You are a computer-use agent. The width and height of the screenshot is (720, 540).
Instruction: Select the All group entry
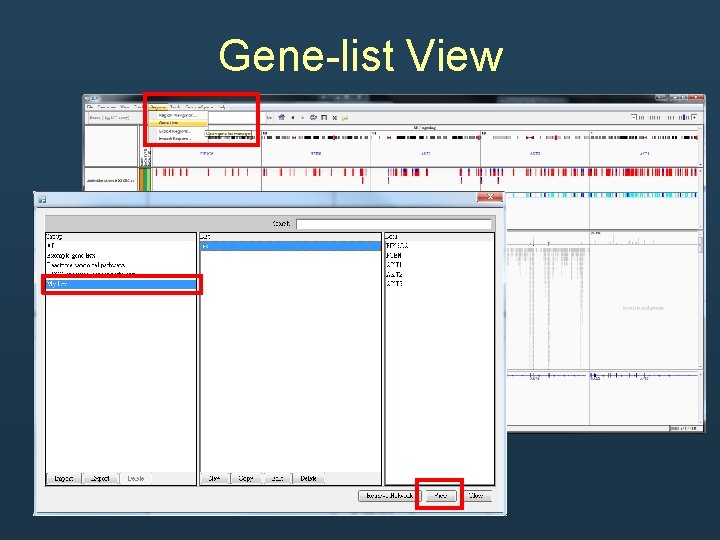(121, 246)
